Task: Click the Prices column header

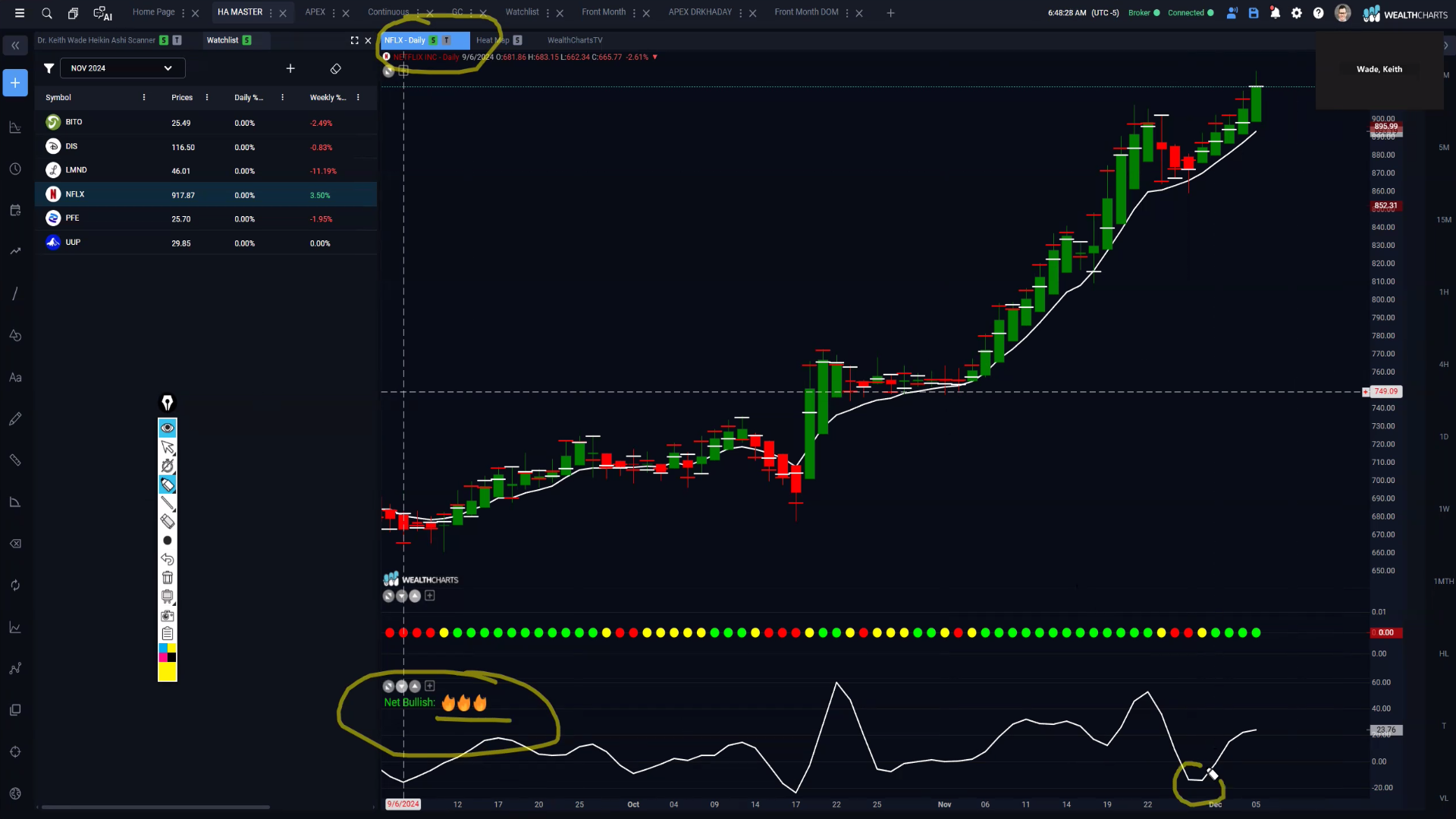Action: 182,97
